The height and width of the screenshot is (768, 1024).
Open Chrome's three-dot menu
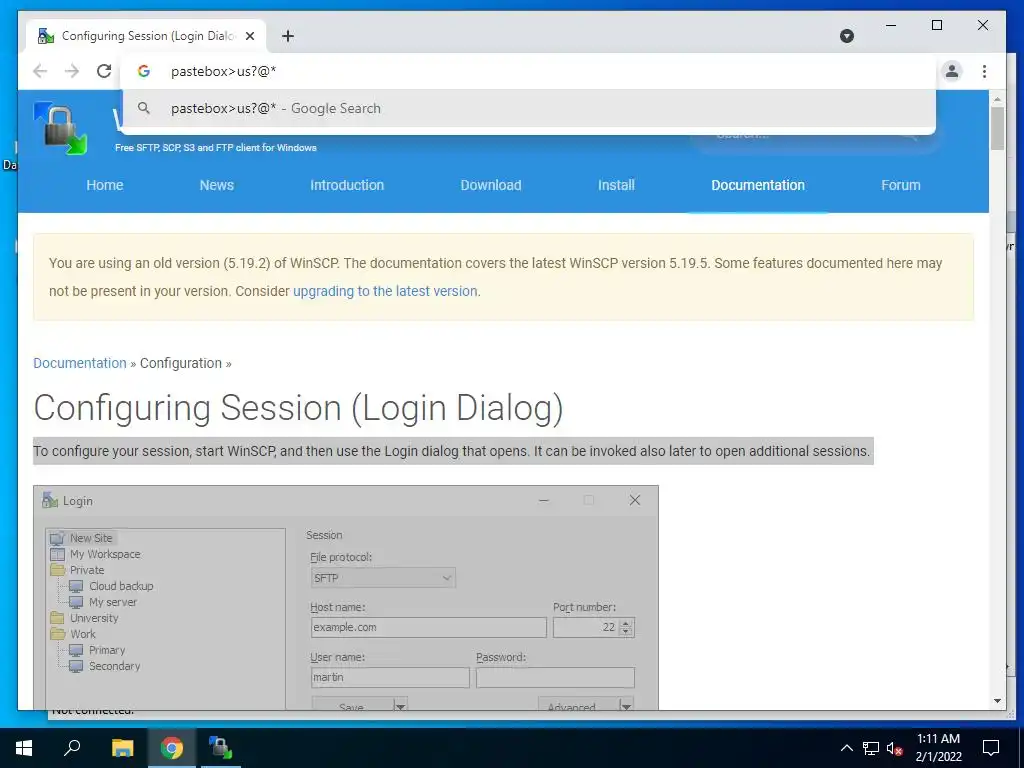click(x=984, y=71)
